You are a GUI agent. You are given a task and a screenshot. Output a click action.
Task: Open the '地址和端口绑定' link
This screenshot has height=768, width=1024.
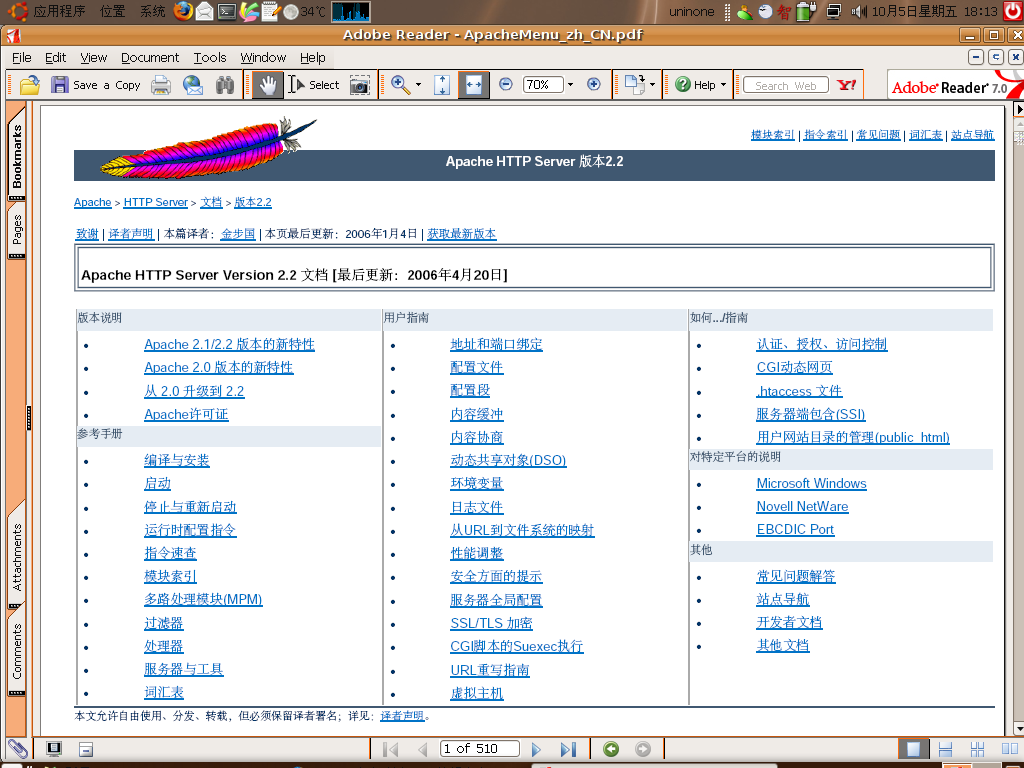point(496,344)
